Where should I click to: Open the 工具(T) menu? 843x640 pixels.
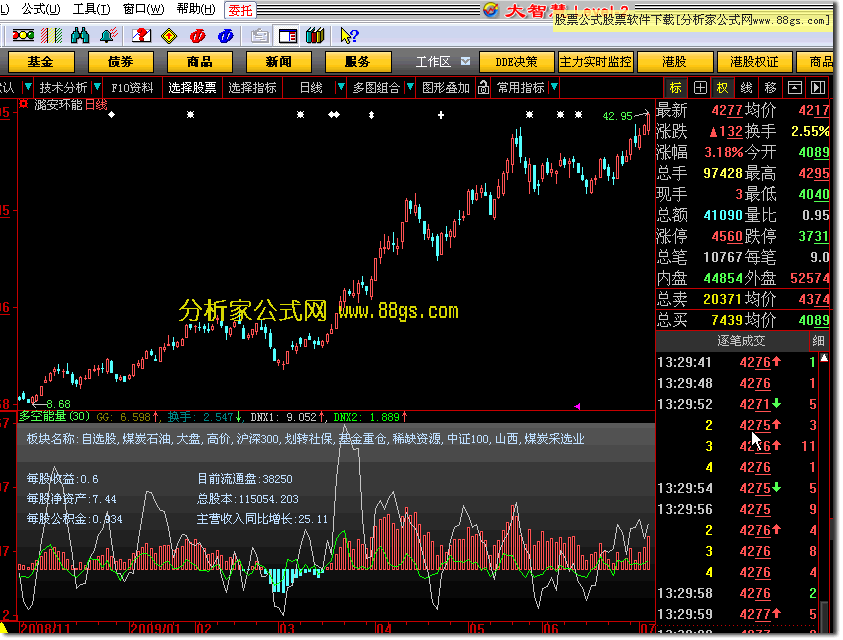pos(91,9)
